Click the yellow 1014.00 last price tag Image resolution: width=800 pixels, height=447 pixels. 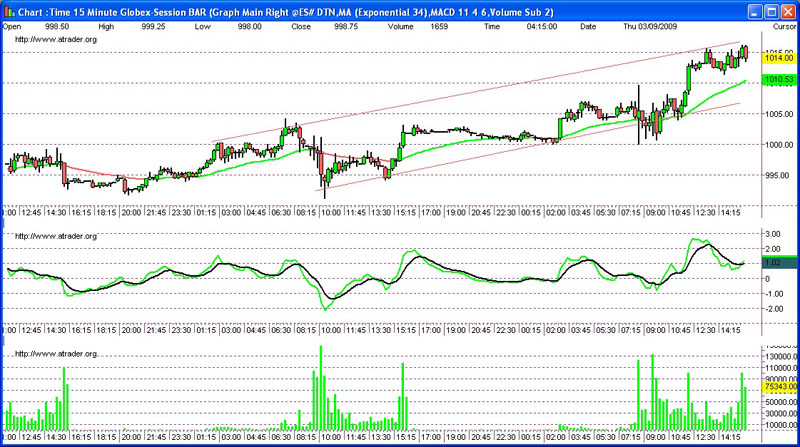click(x=779, y=58)
